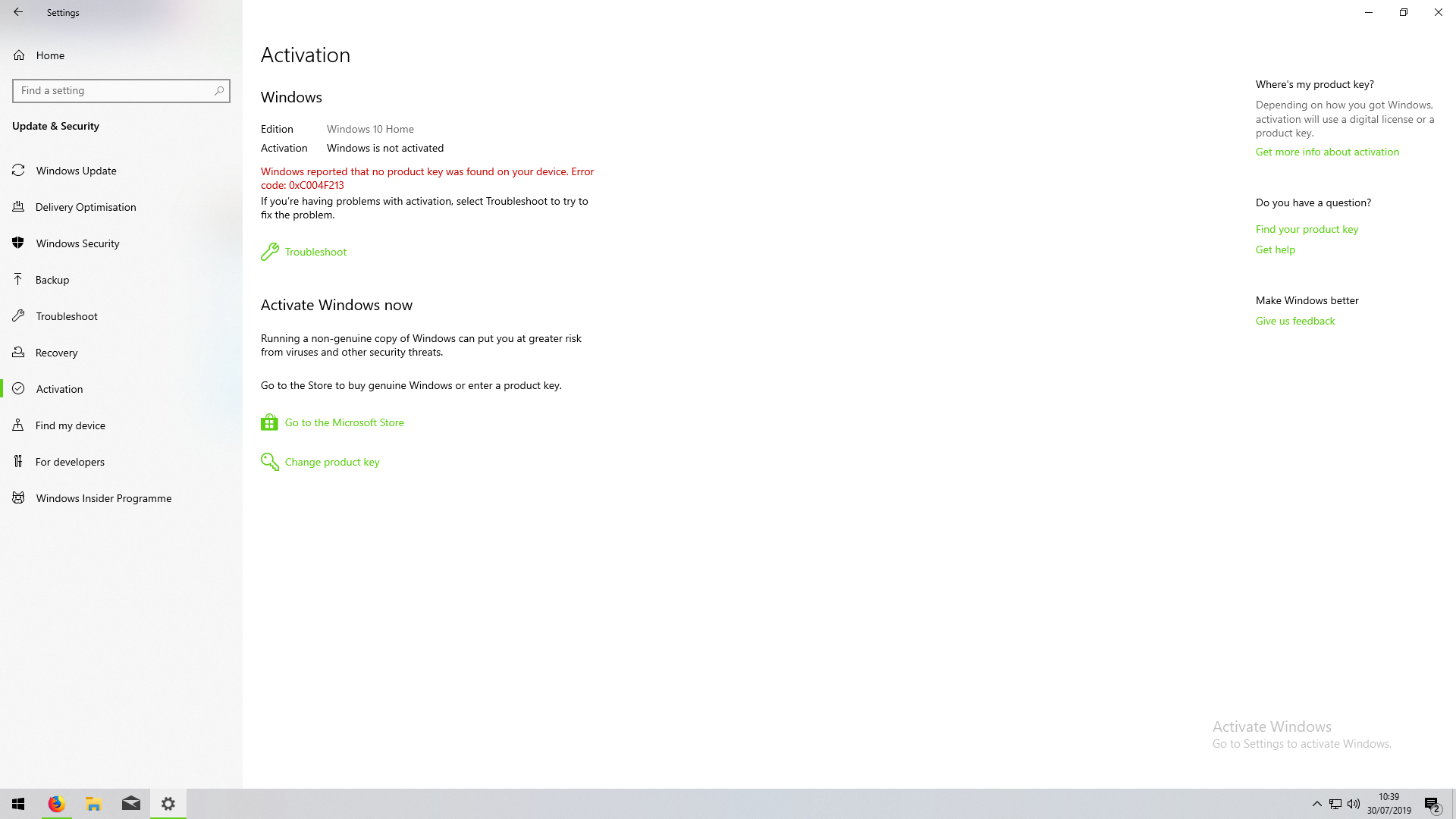Click the Find my device icon
Screen dimensions: 1456x819
click(19, 425)
